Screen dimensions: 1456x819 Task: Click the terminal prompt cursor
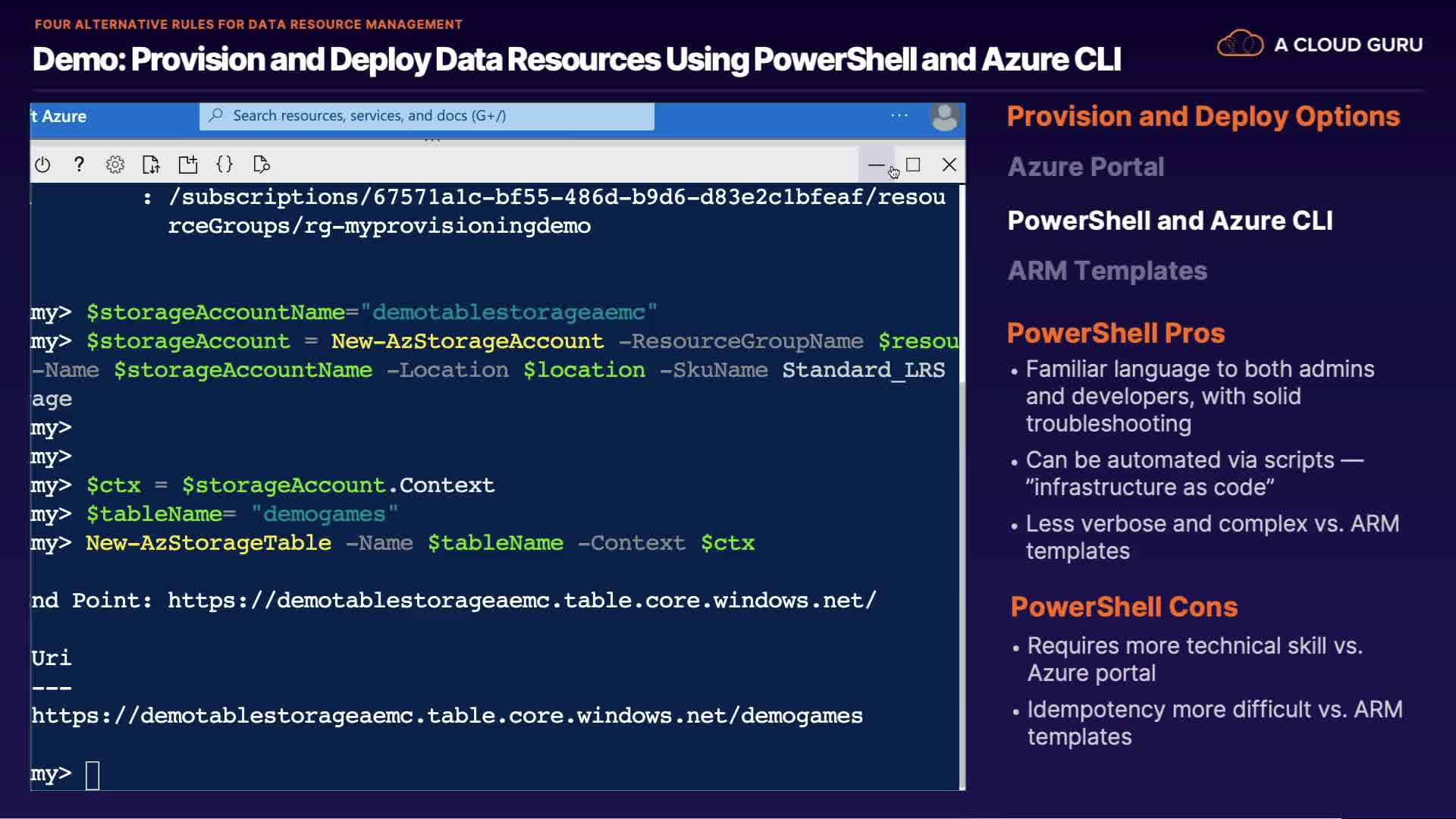(93, 775)
